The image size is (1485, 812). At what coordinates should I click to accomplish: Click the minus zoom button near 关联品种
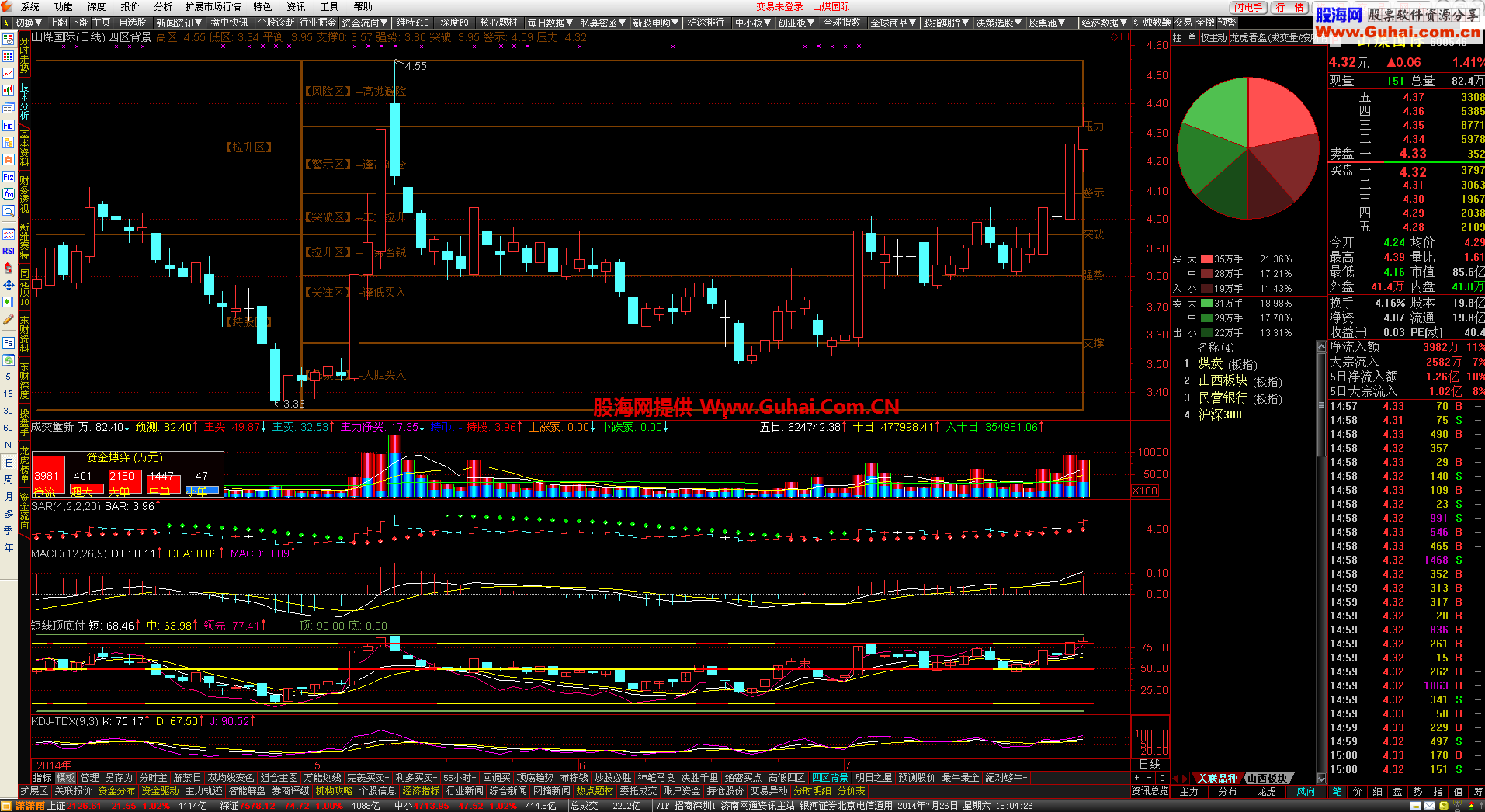click(x=1149, y=778)
